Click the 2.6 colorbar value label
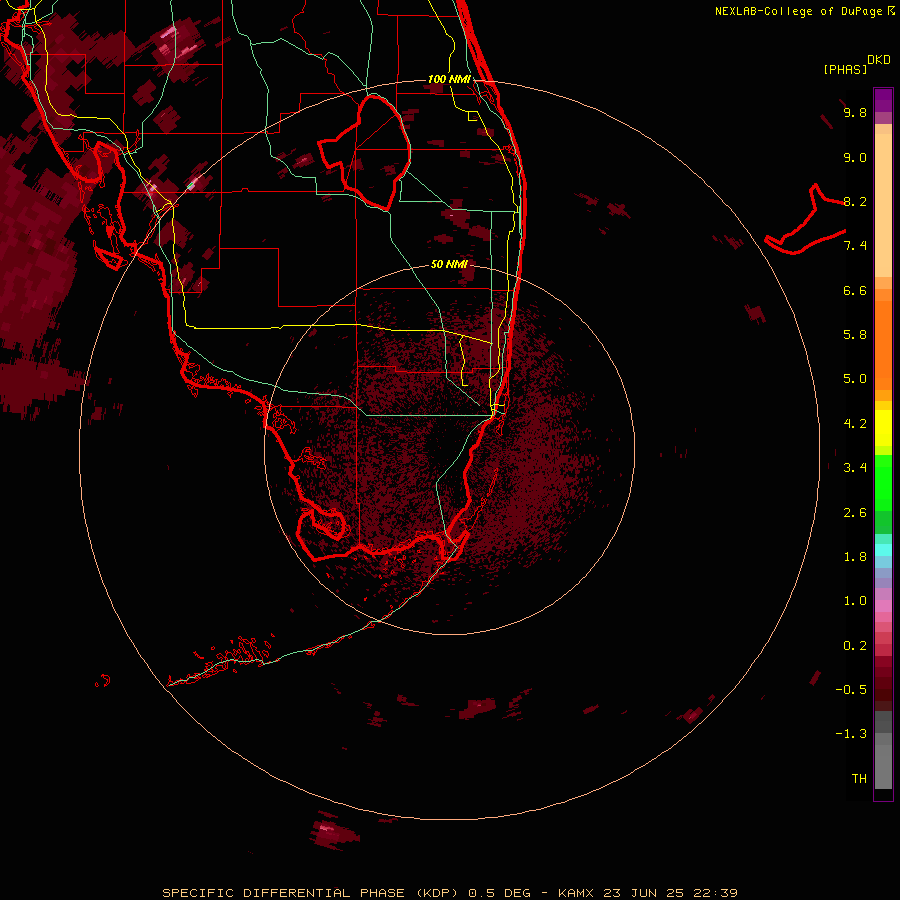This screenshot has width=900, height=900. tap(855, 513)
